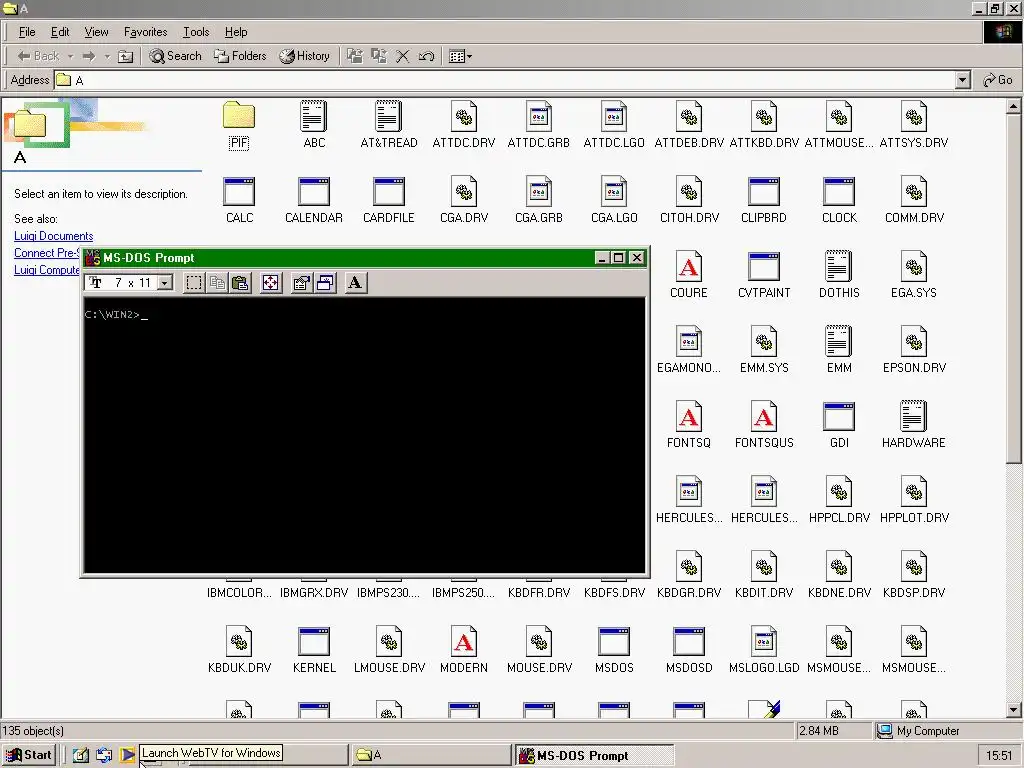The width and height of the screenshot is (1024, 768).
Task: Click the Go button
Action: coord(997,80)
